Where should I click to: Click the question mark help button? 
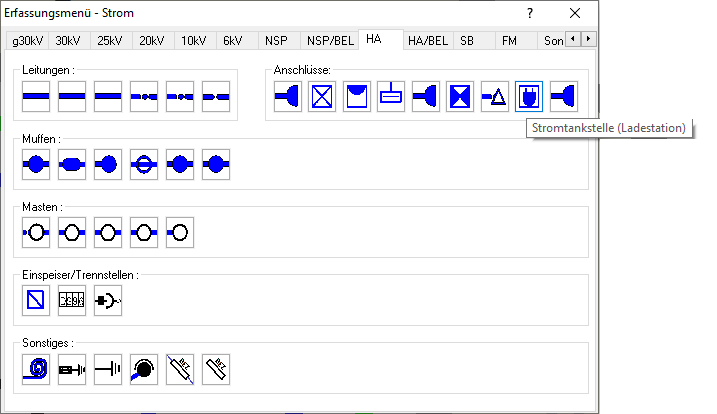[530, 13]
